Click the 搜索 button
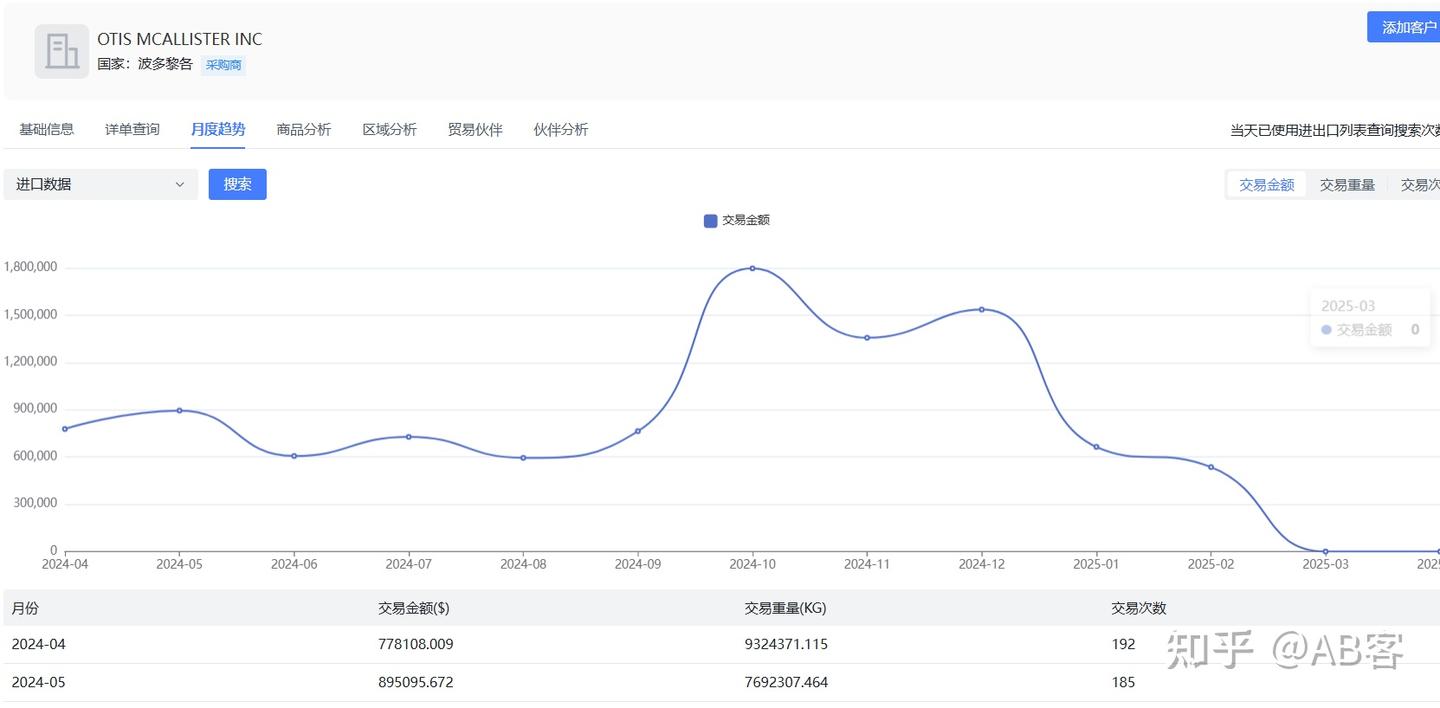Viewport: 1440px width, 708px height. (237, 185)
